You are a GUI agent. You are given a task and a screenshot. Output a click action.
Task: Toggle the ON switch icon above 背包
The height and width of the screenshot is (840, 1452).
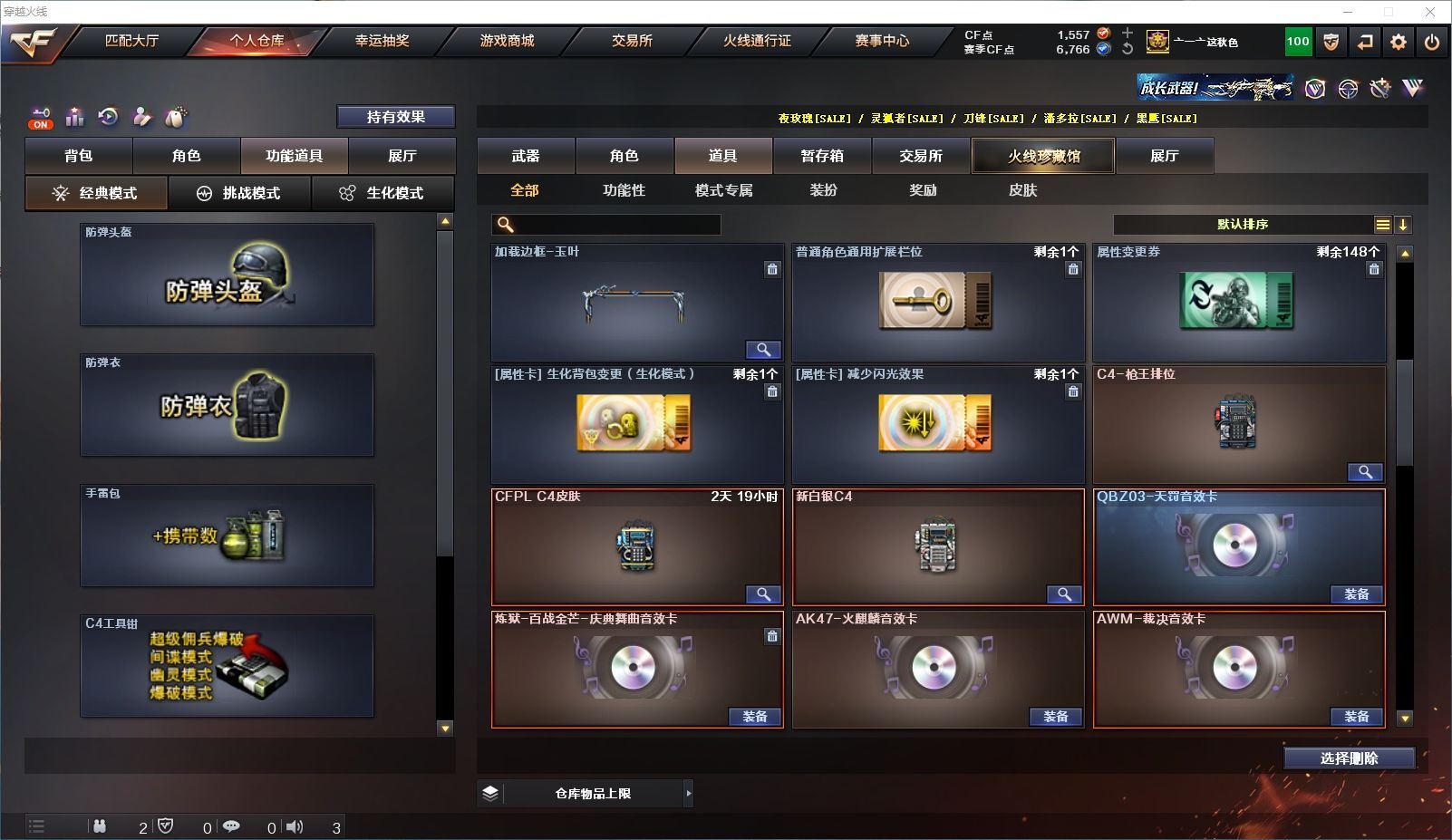coord(40,118)
